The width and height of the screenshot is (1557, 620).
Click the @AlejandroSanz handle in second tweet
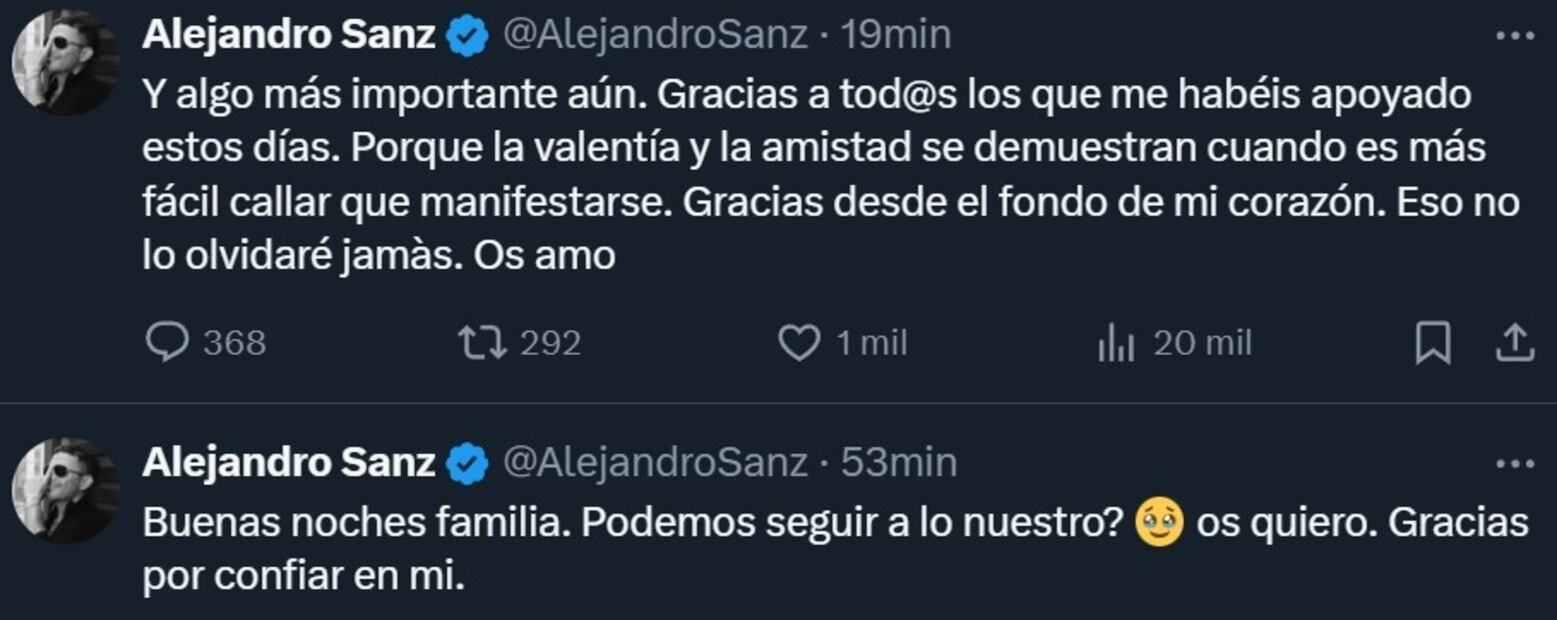coord(653,463)
